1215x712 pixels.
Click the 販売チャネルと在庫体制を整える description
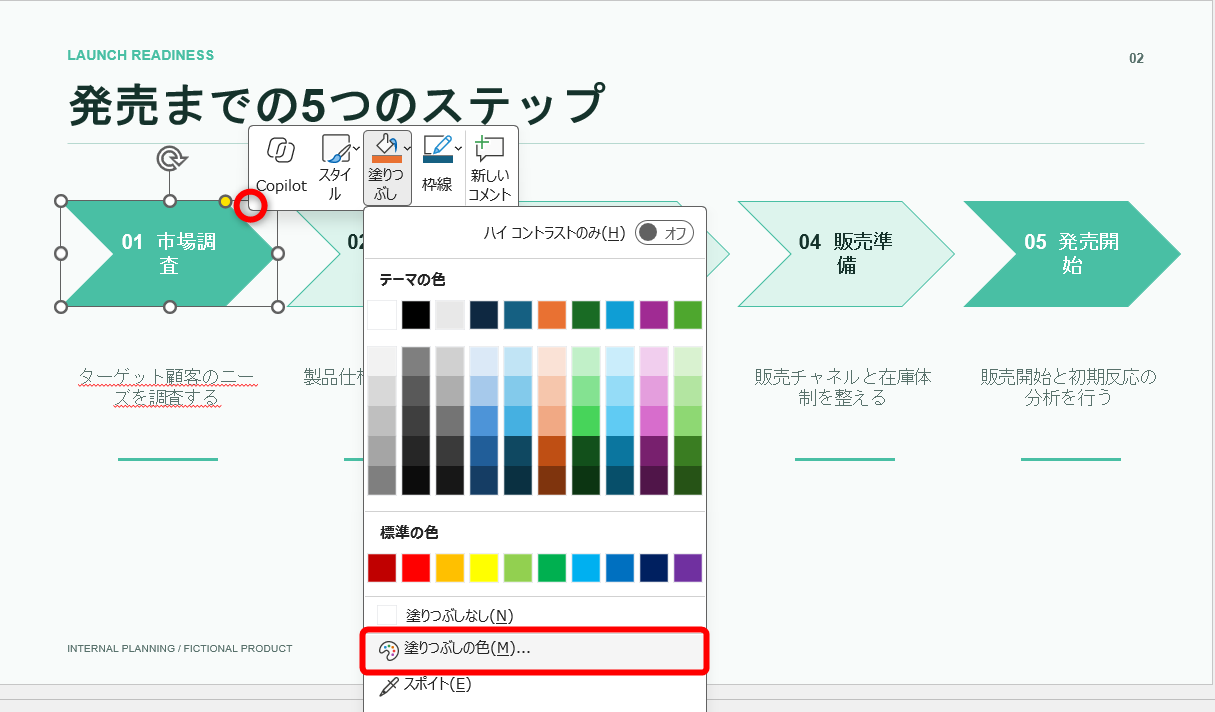(x=844, y=387)
